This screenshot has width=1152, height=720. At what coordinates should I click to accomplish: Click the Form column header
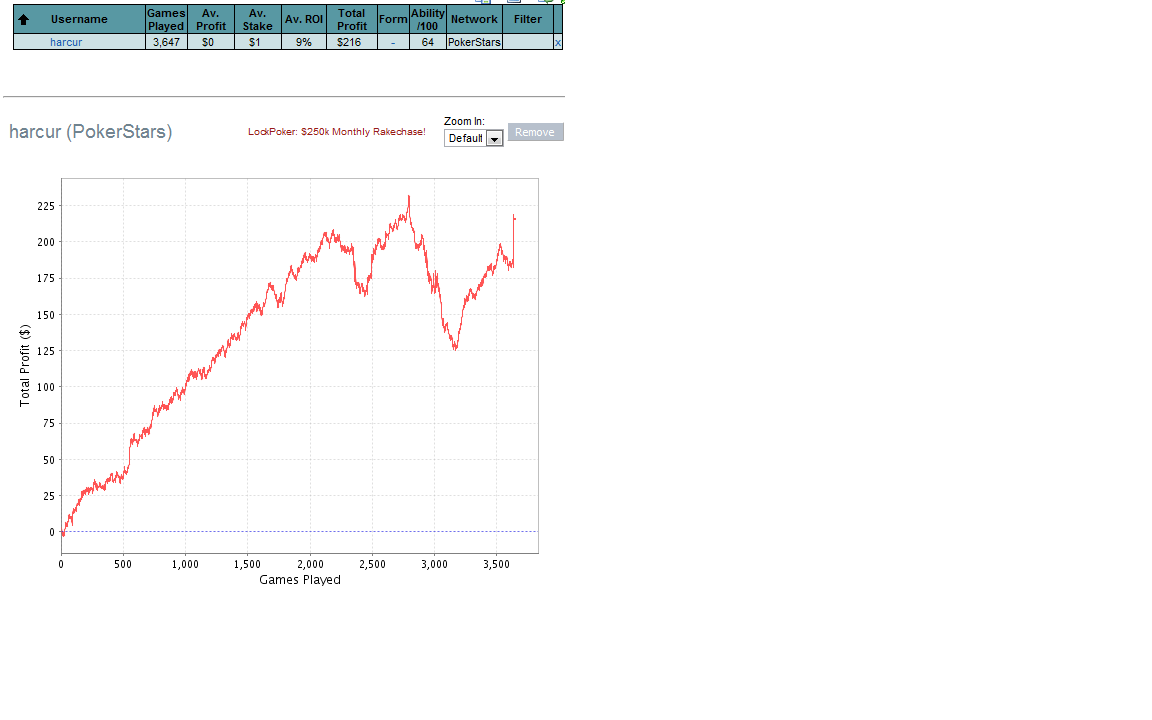pos(393,20)
